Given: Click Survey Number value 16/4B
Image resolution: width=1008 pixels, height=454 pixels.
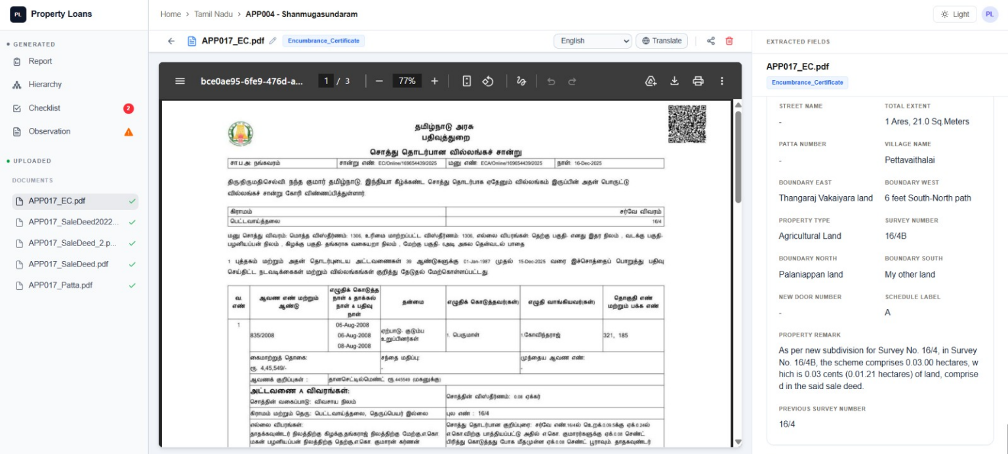Looking at the screenshot, I should click(x=896, y=236).
